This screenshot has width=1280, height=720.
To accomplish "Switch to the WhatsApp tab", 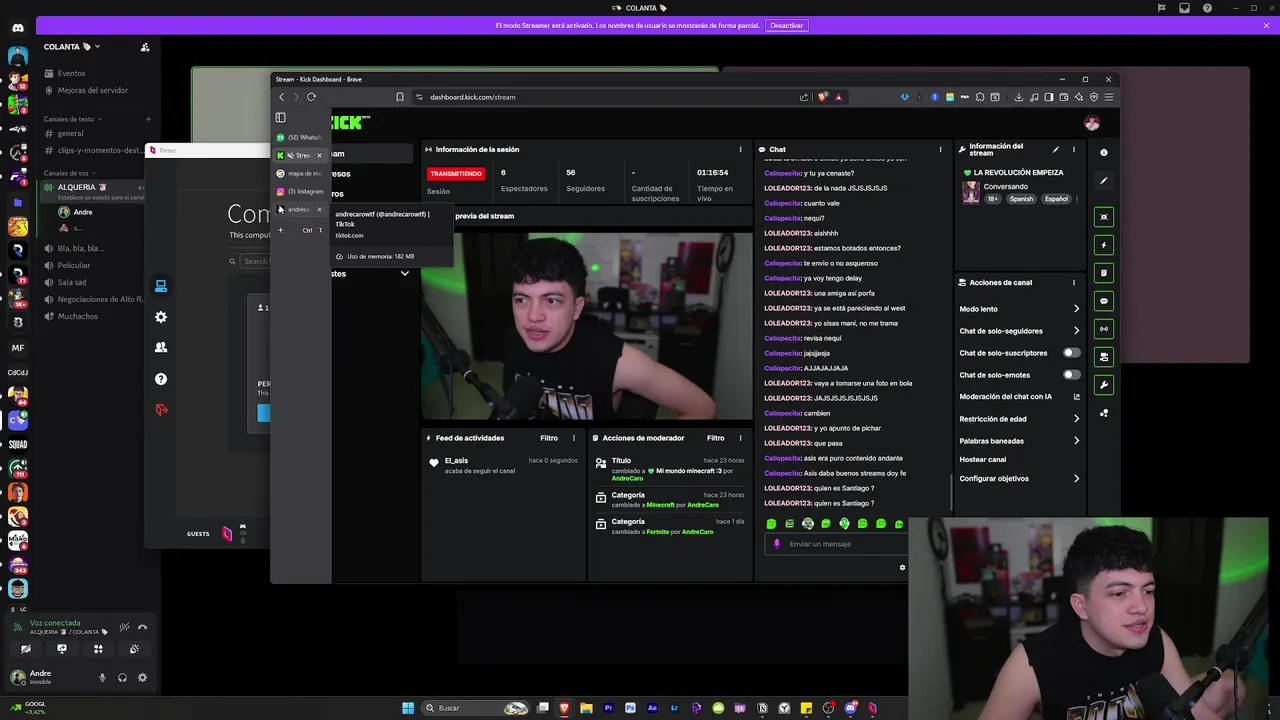I will pos(301,137).
